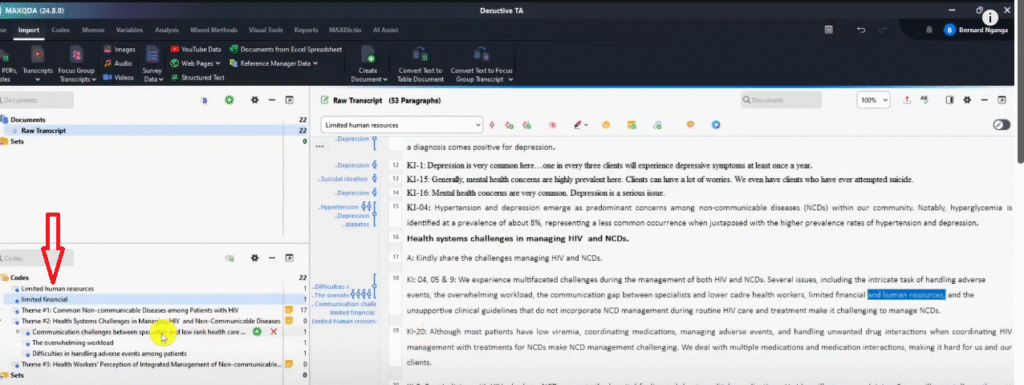Click the Suicidal ideation code stripe label
This screenshot has height=385, width=1024.
(344, 179)
